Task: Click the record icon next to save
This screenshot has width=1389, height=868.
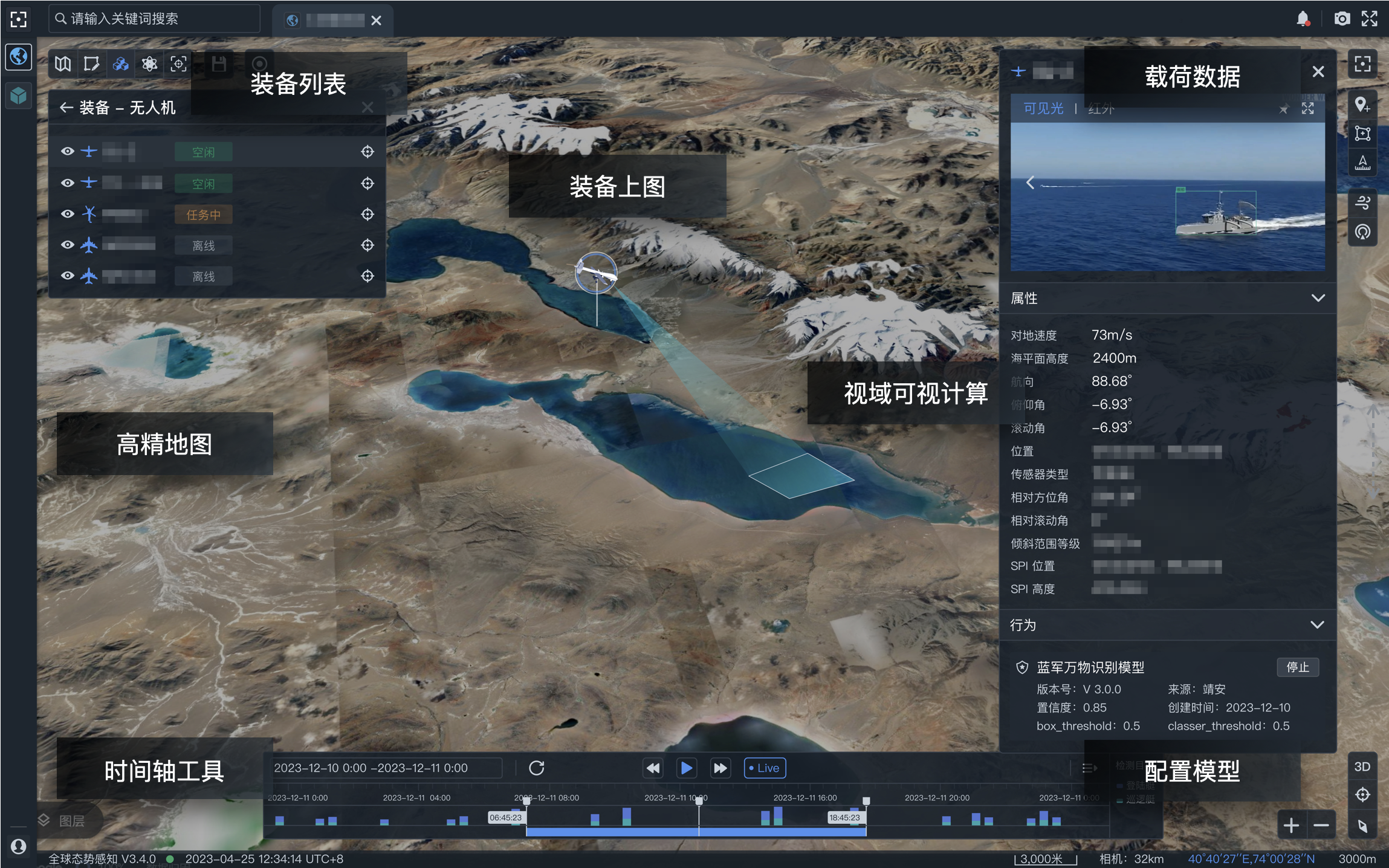Action: coord(259,62)
